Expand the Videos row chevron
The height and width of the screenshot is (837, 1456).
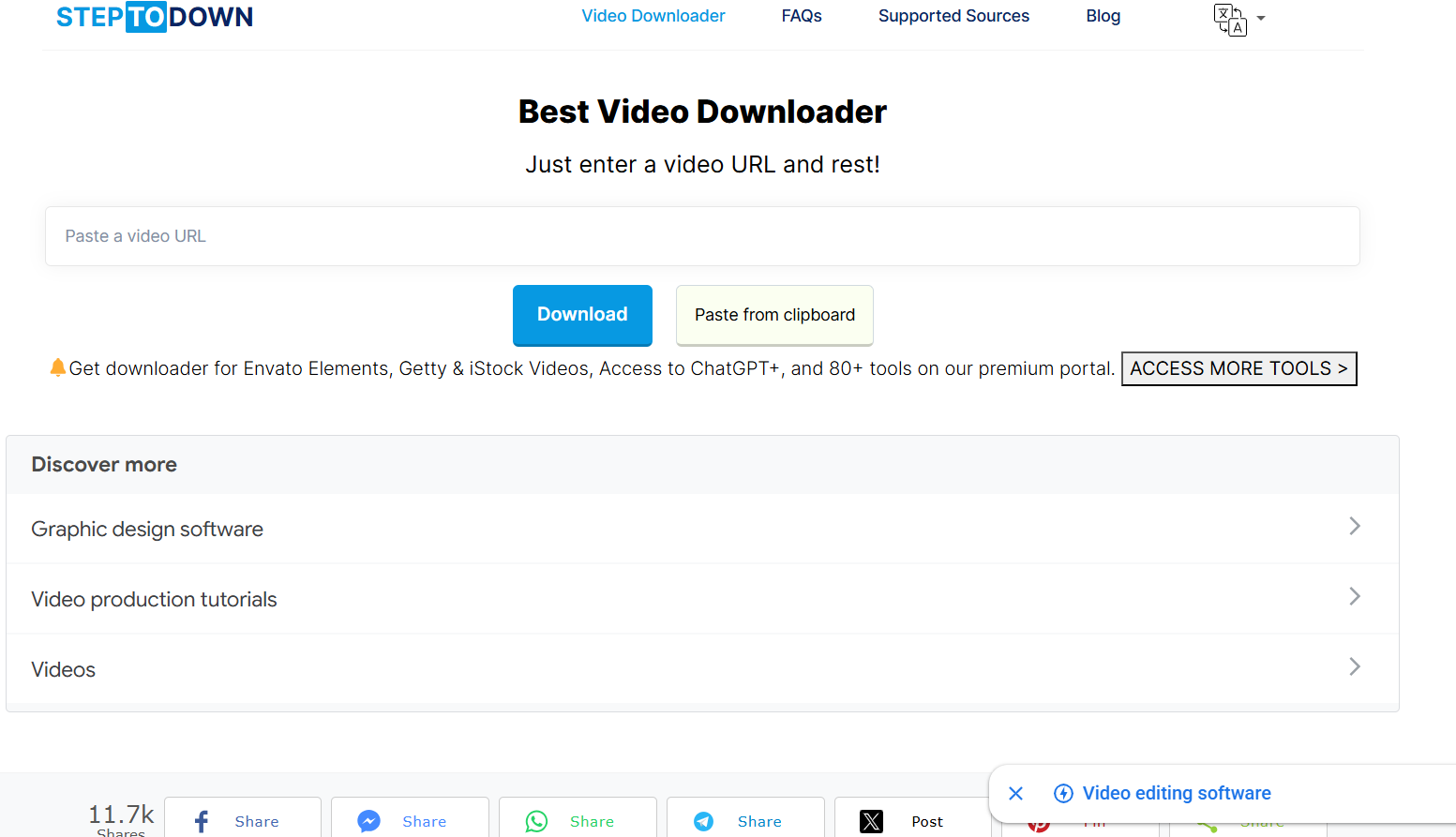pyautogui.click(x=1354, y=666)
